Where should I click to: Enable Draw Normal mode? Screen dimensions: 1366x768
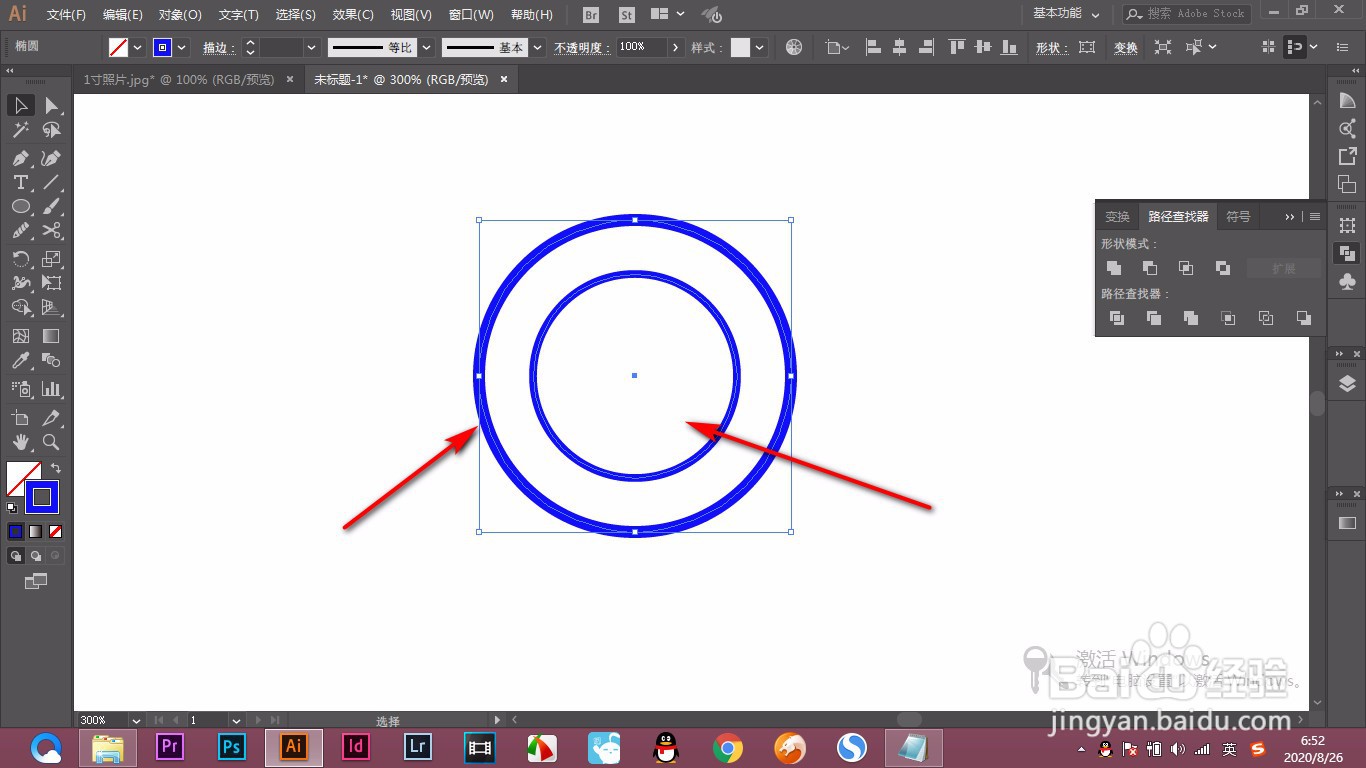(16, 555)
